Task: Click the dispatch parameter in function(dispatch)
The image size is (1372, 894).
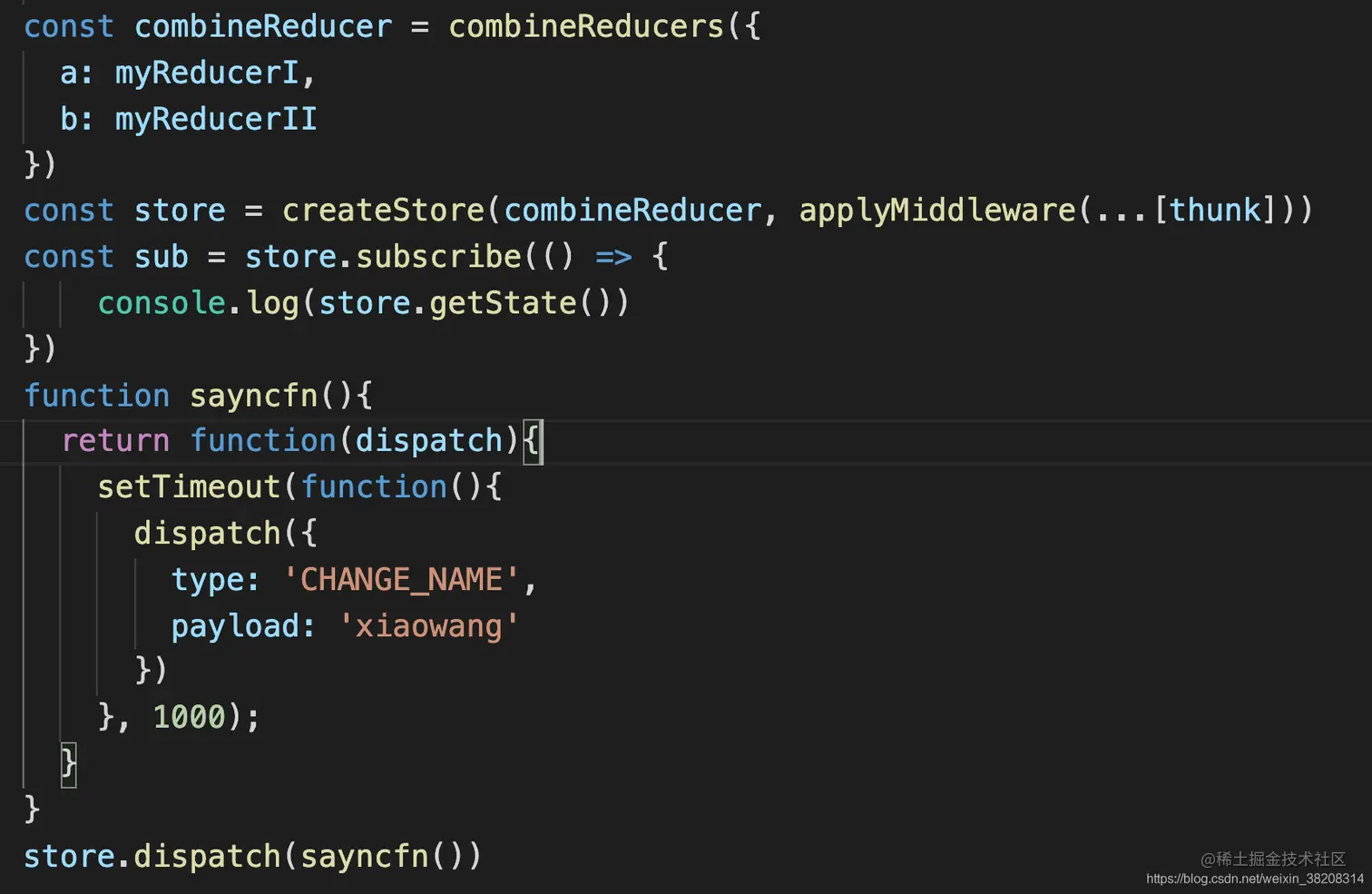Action: (429, 441)
